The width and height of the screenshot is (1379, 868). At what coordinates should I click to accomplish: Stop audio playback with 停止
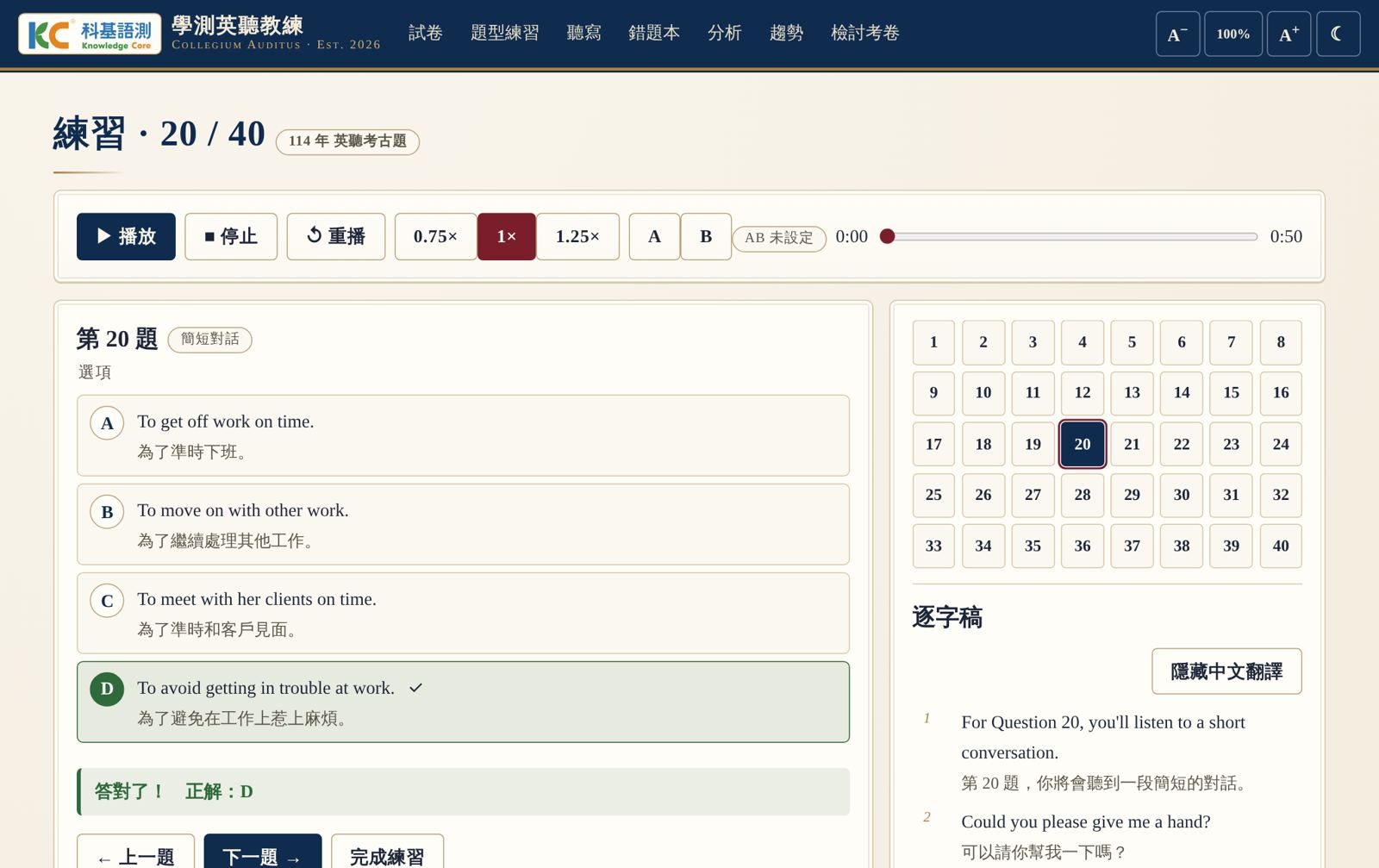[x=231, y=236]
